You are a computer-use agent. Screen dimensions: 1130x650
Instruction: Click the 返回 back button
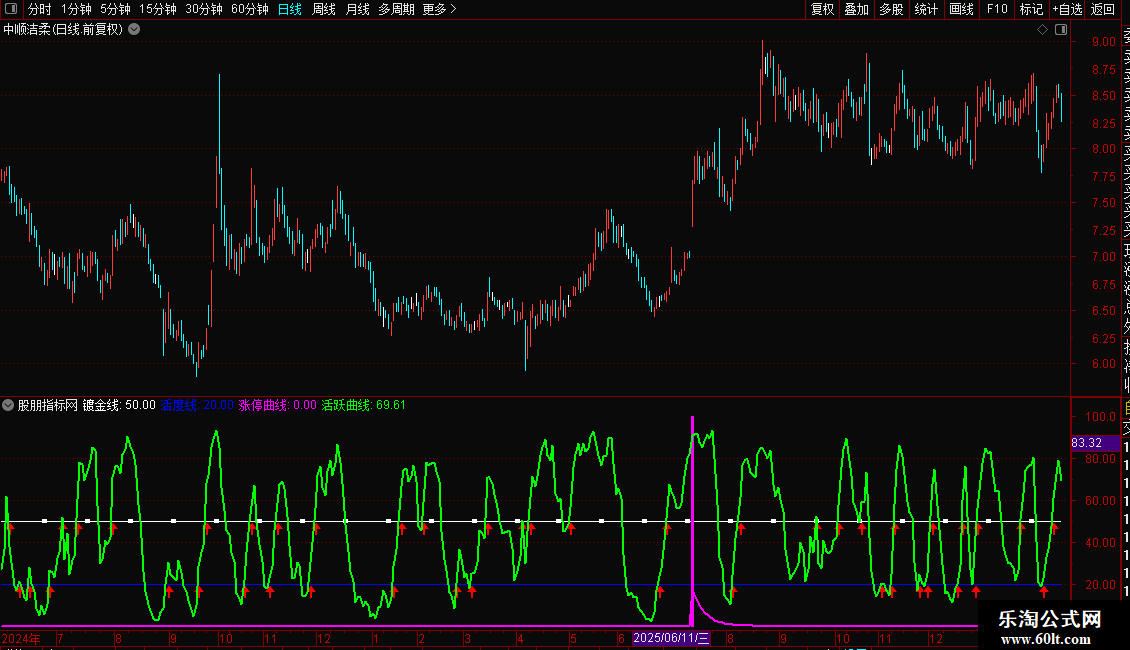tap(1103, 9)
